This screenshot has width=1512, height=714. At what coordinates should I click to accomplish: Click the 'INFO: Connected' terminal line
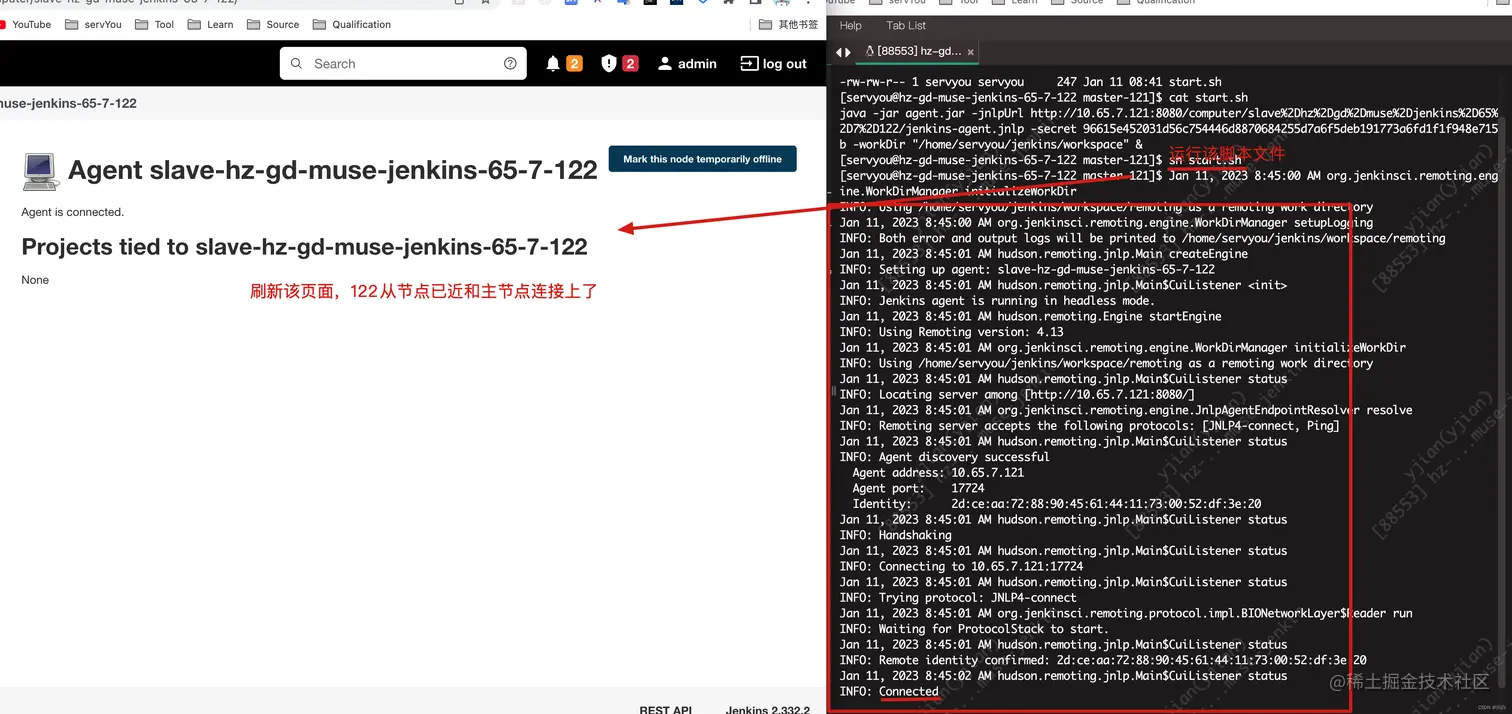point(889,692)
